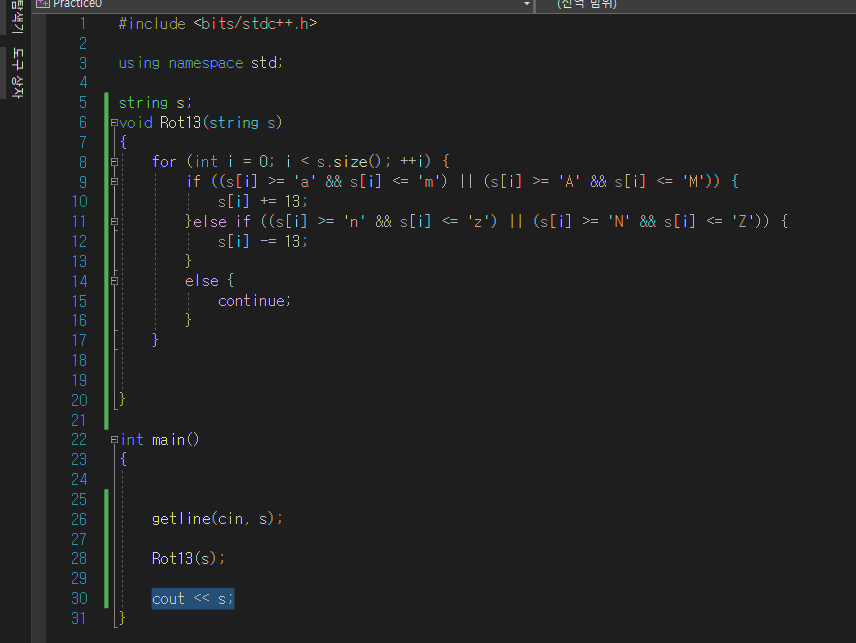Image resolution: width=856 pixels, height=643 pixels.
Task: Click the using namespace std; line
Action: coord(200,63)
